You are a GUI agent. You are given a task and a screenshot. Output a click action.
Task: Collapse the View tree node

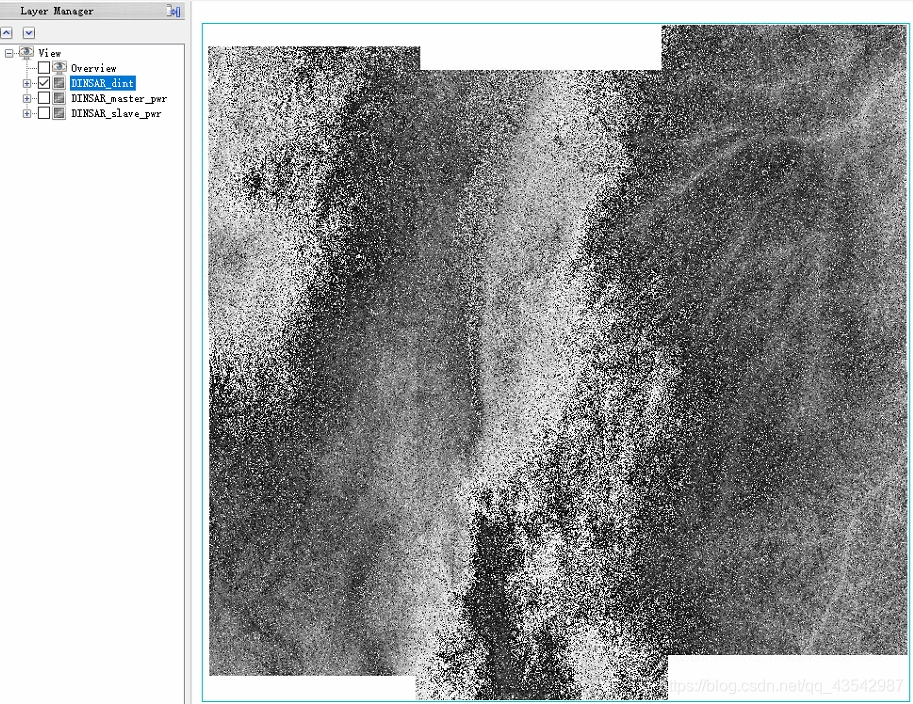pyautogui.click(x=9, y=53)
